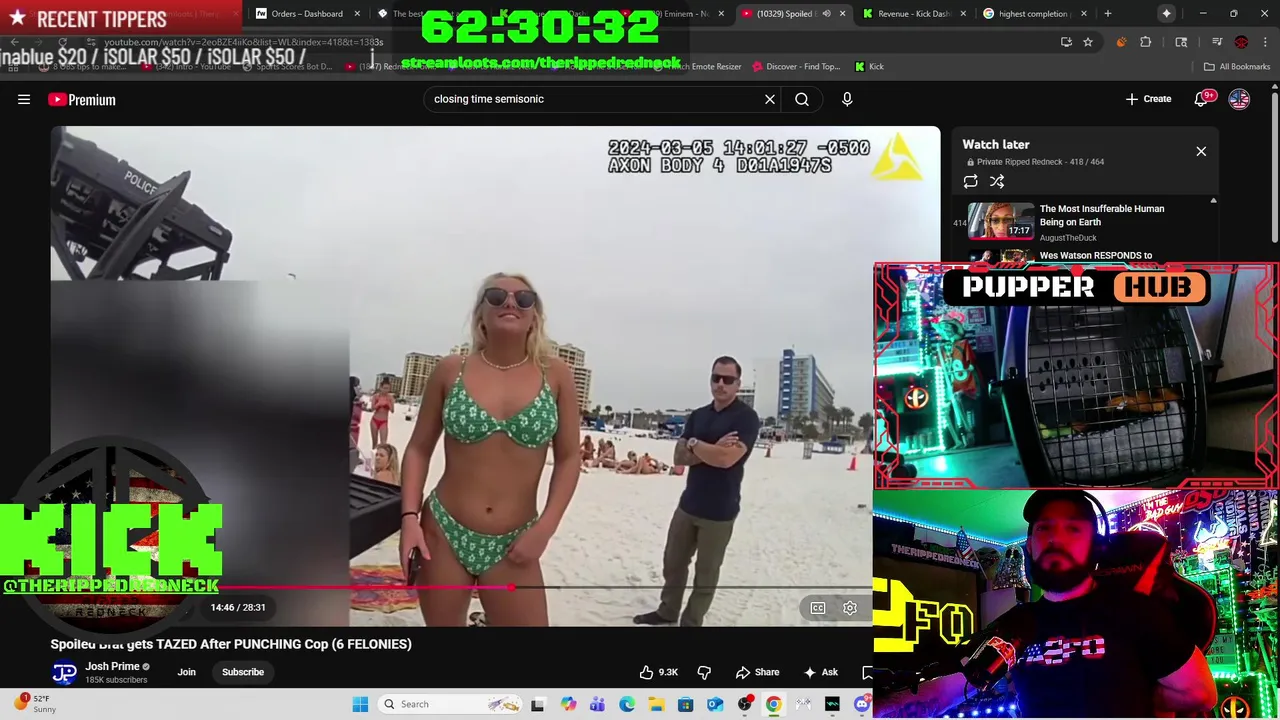Open Discord from the taskbar

click(862, 704)
